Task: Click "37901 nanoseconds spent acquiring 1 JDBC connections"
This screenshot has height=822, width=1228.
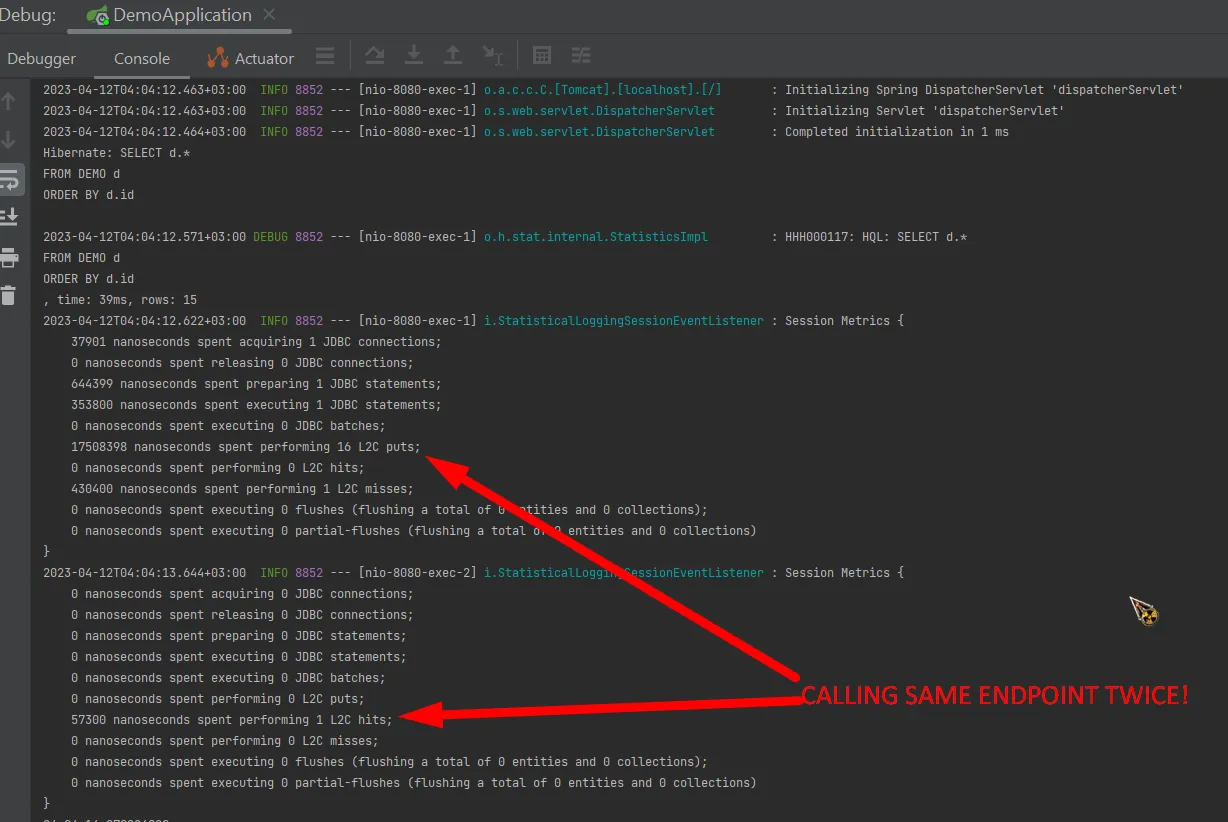Action: click(x=256, y=342)
